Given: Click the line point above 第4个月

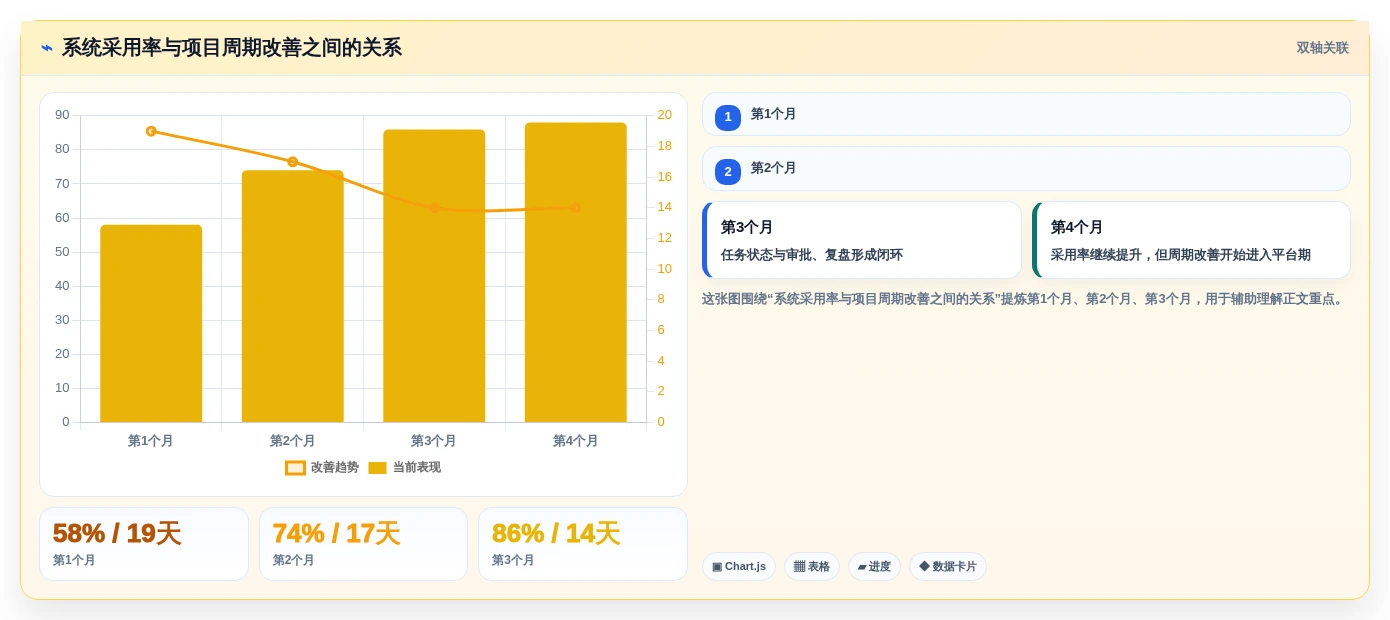Looking at the screenshot, I should pyautogui.click(x=576, y=208).
